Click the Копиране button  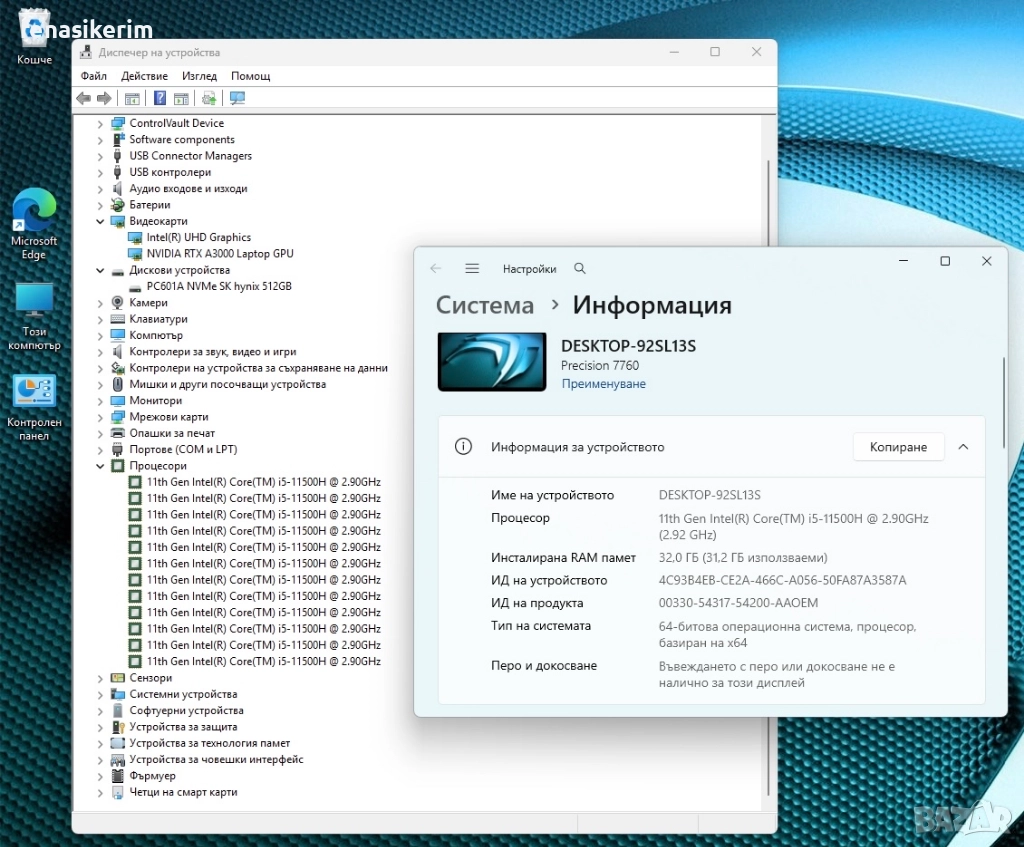point(898,447)
